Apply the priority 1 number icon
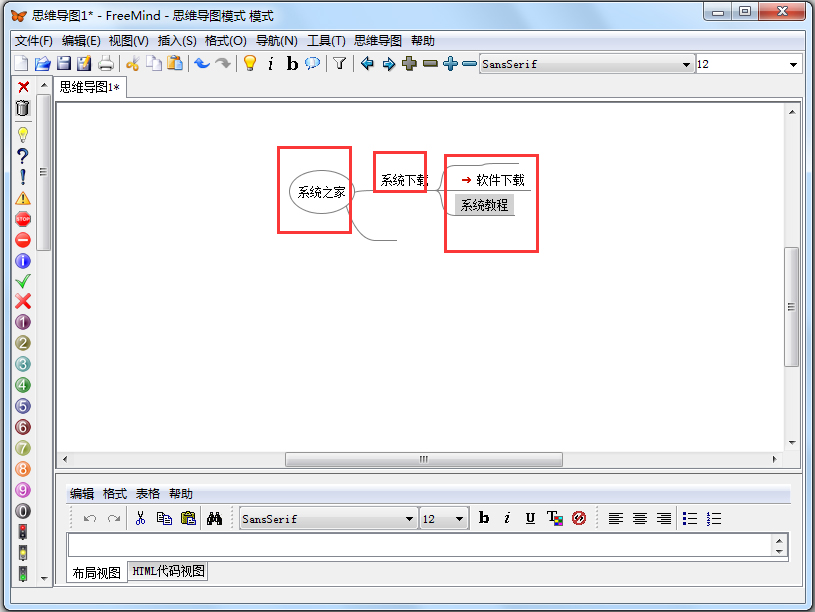This screenshot has width=815, height=612. tap(23, 323)
